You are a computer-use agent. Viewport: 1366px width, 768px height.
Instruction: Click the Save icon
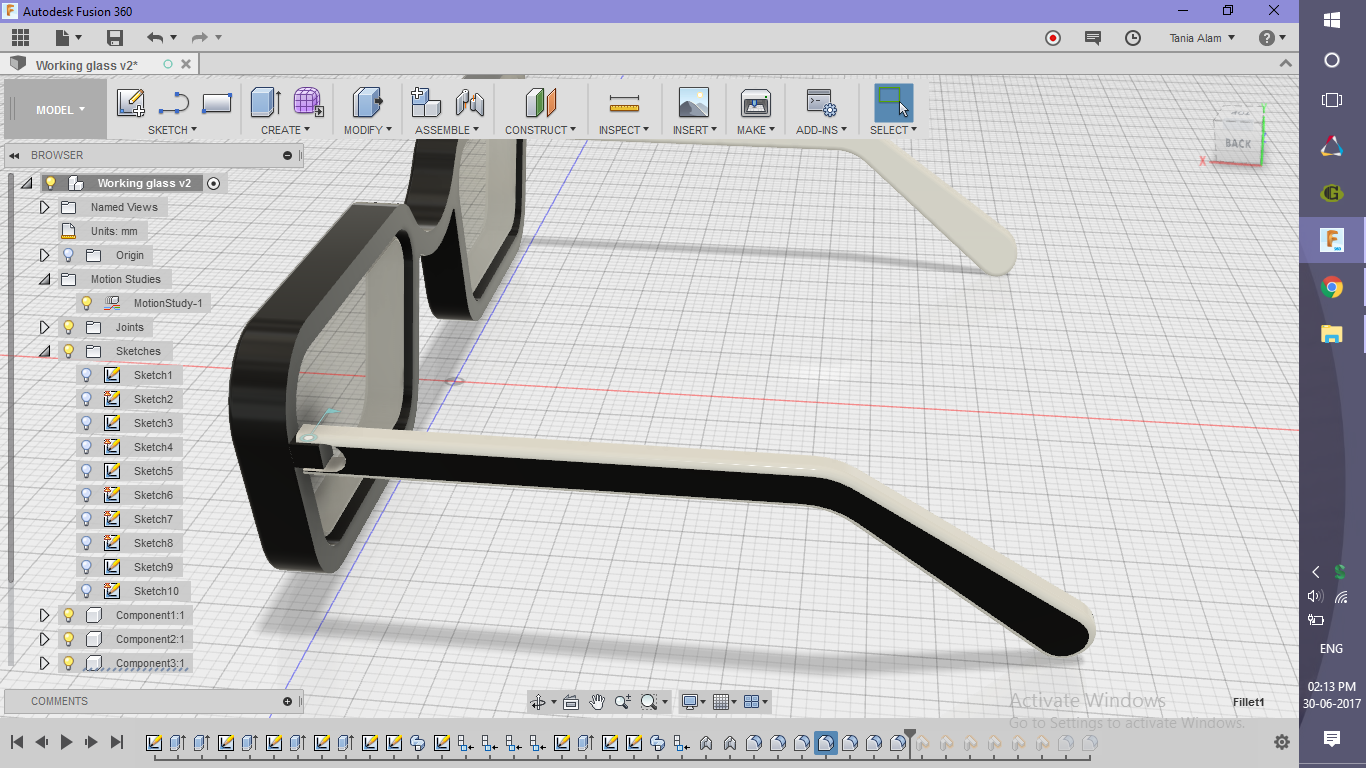tap(115, 38)
